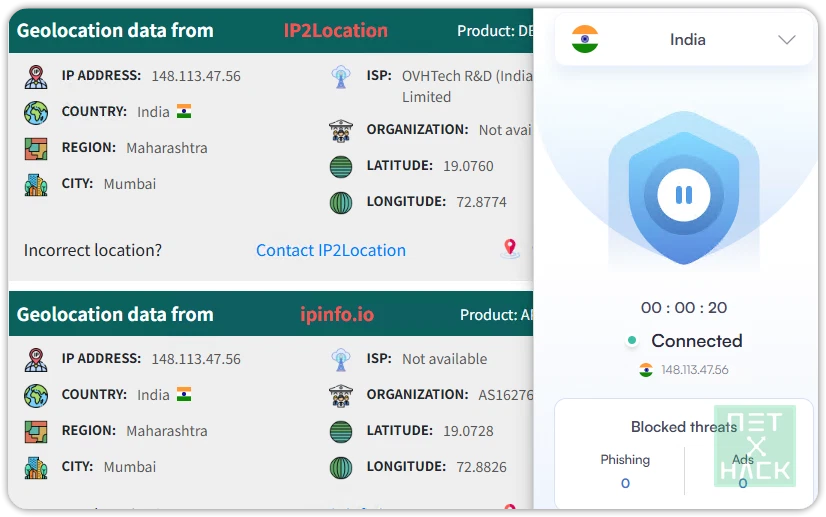Click the latitude globe icon in IP2Location
This screenshot has height=517, width=826.
coord(341,167)
